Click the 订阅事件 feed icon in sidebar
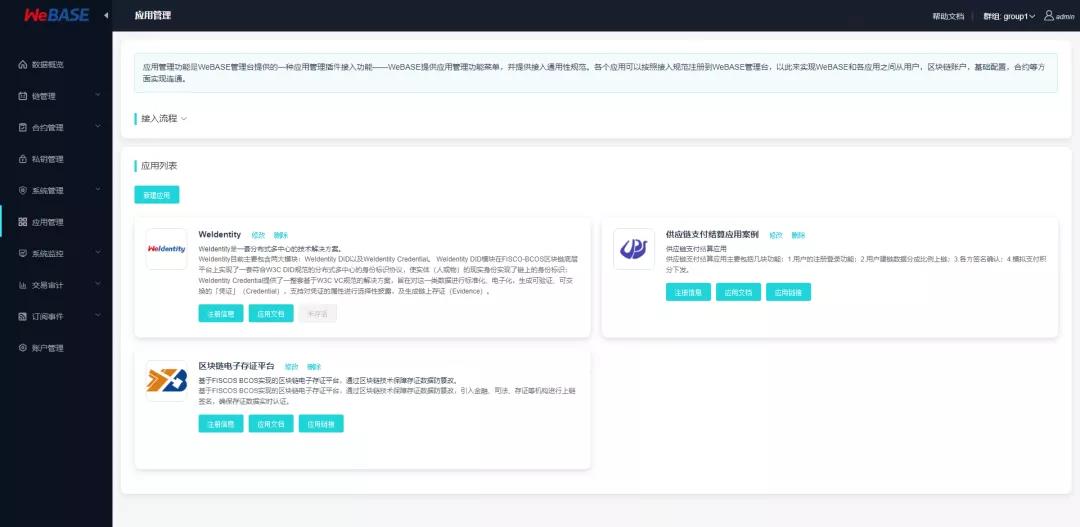 (23, 316)
